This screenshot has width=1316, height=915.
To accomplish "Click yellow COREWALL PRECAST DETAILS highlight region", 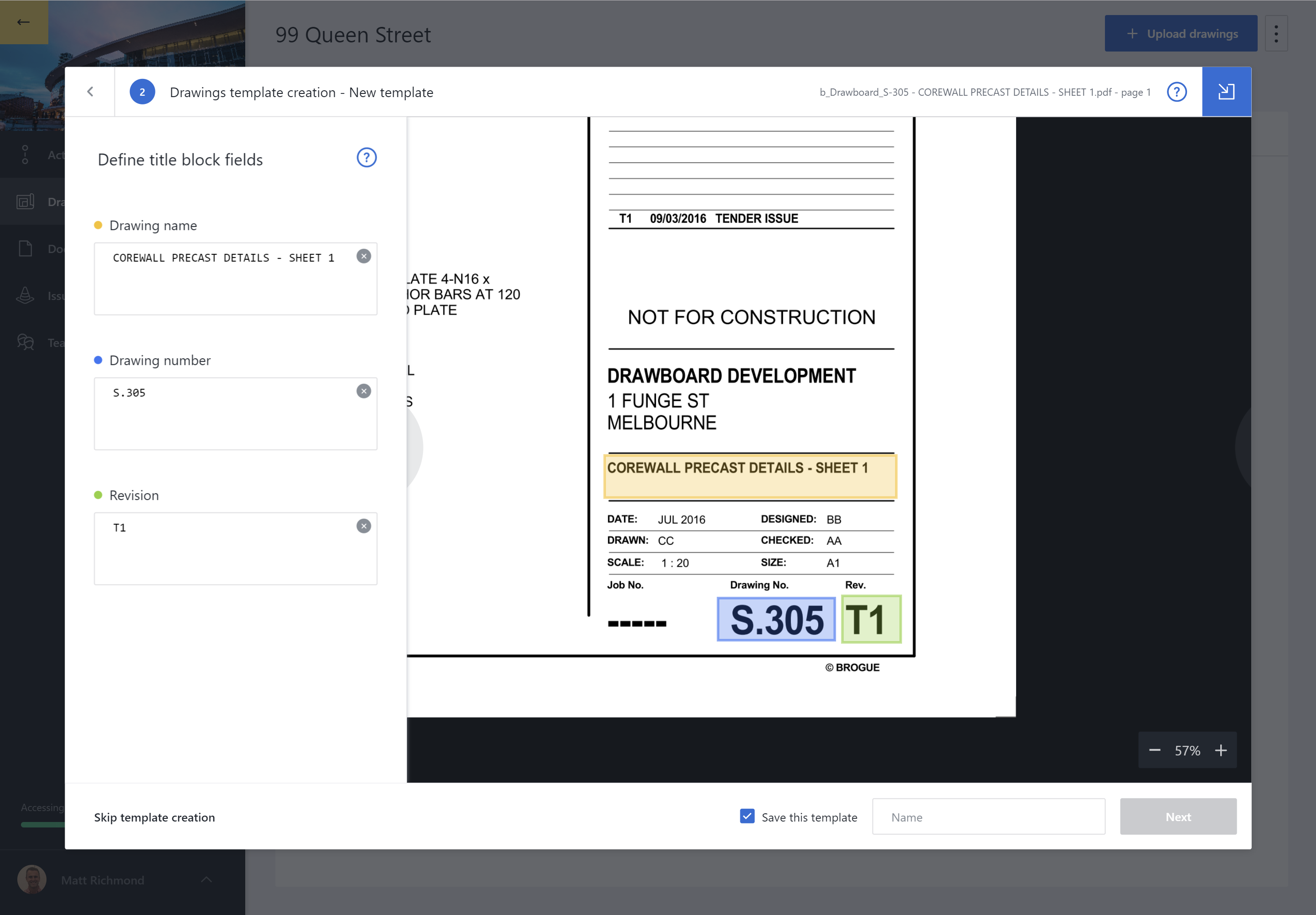I will 750,476.
